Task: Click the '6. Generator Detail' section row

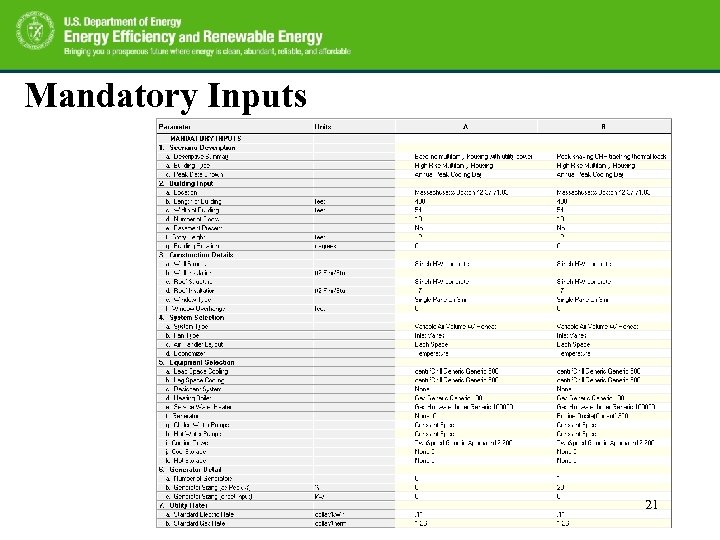Action: [x=413, y=470]
